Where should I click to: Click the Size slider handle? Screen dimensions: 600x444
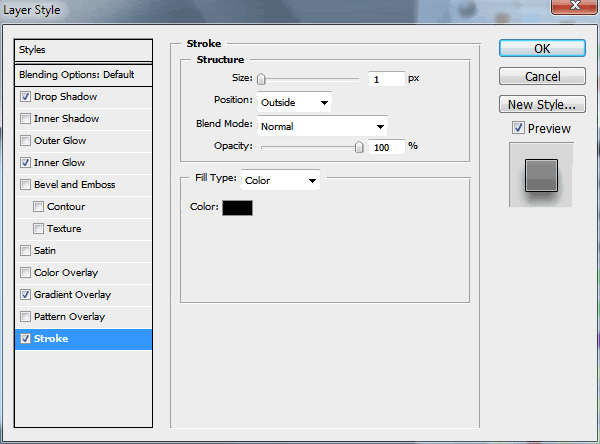261,79
